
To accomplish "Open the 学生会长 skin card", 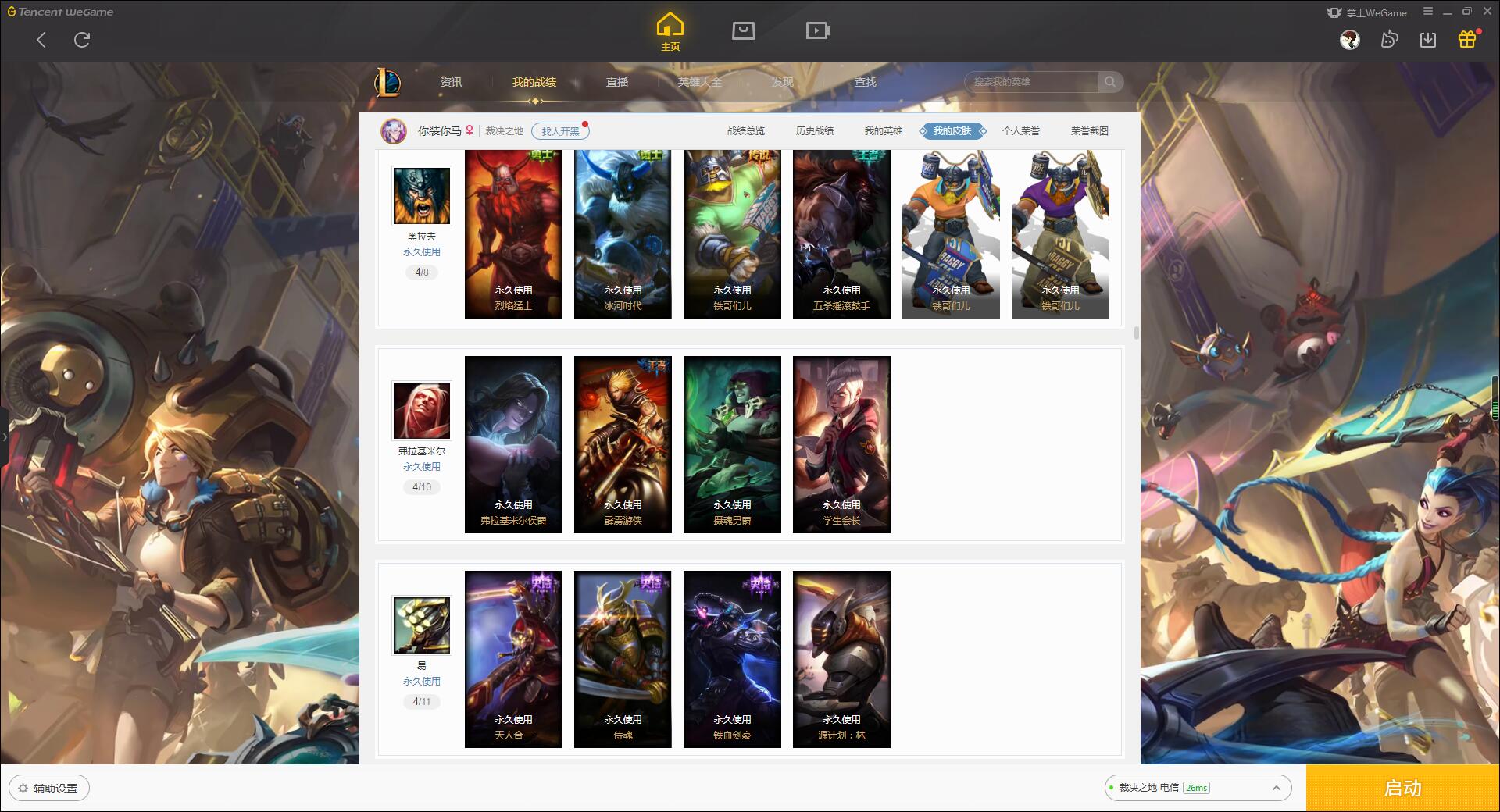I will (841, 445).
